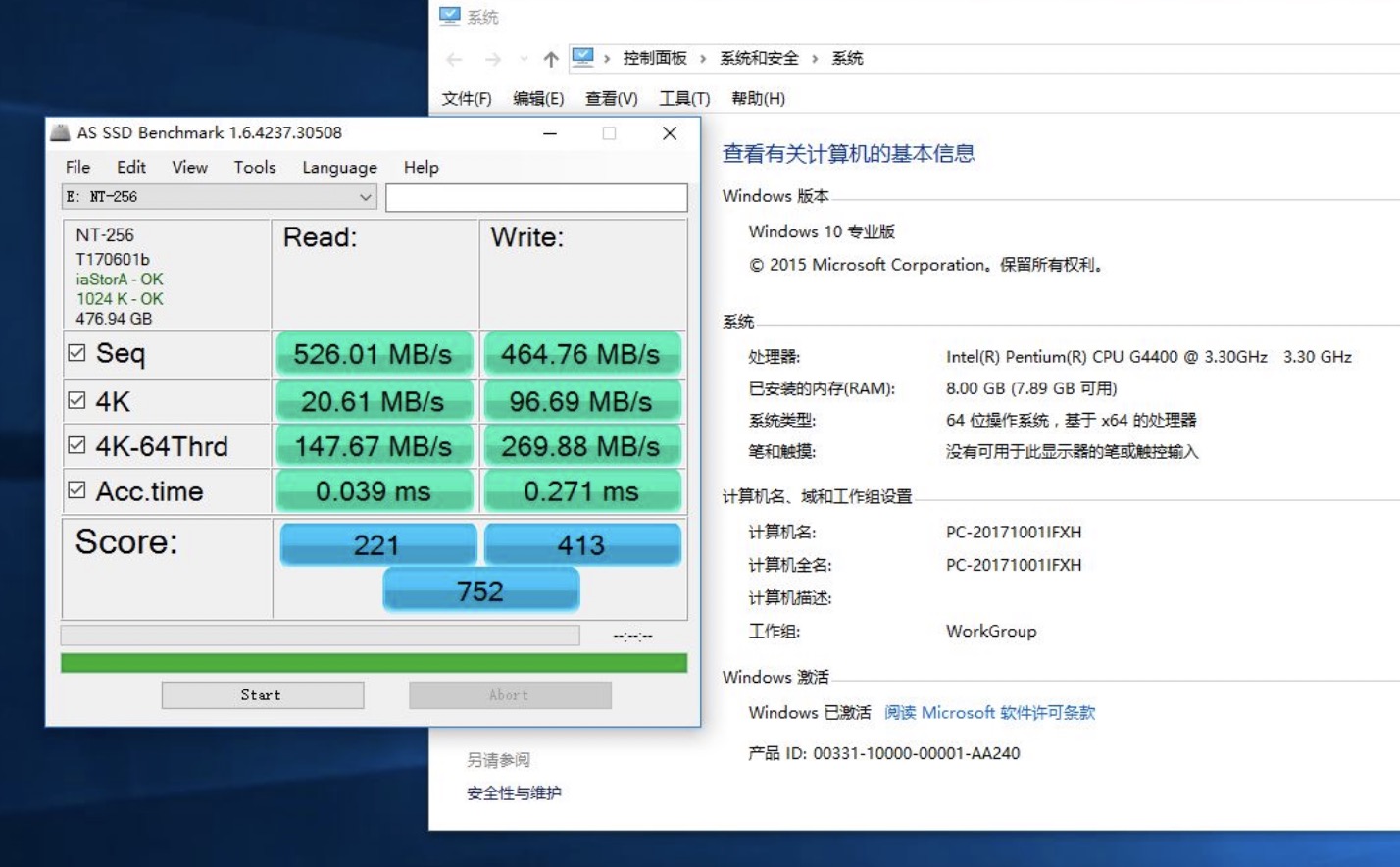Minimize the AS SSD Benchmark window
1400x867 pixels.
pos(550,133)
